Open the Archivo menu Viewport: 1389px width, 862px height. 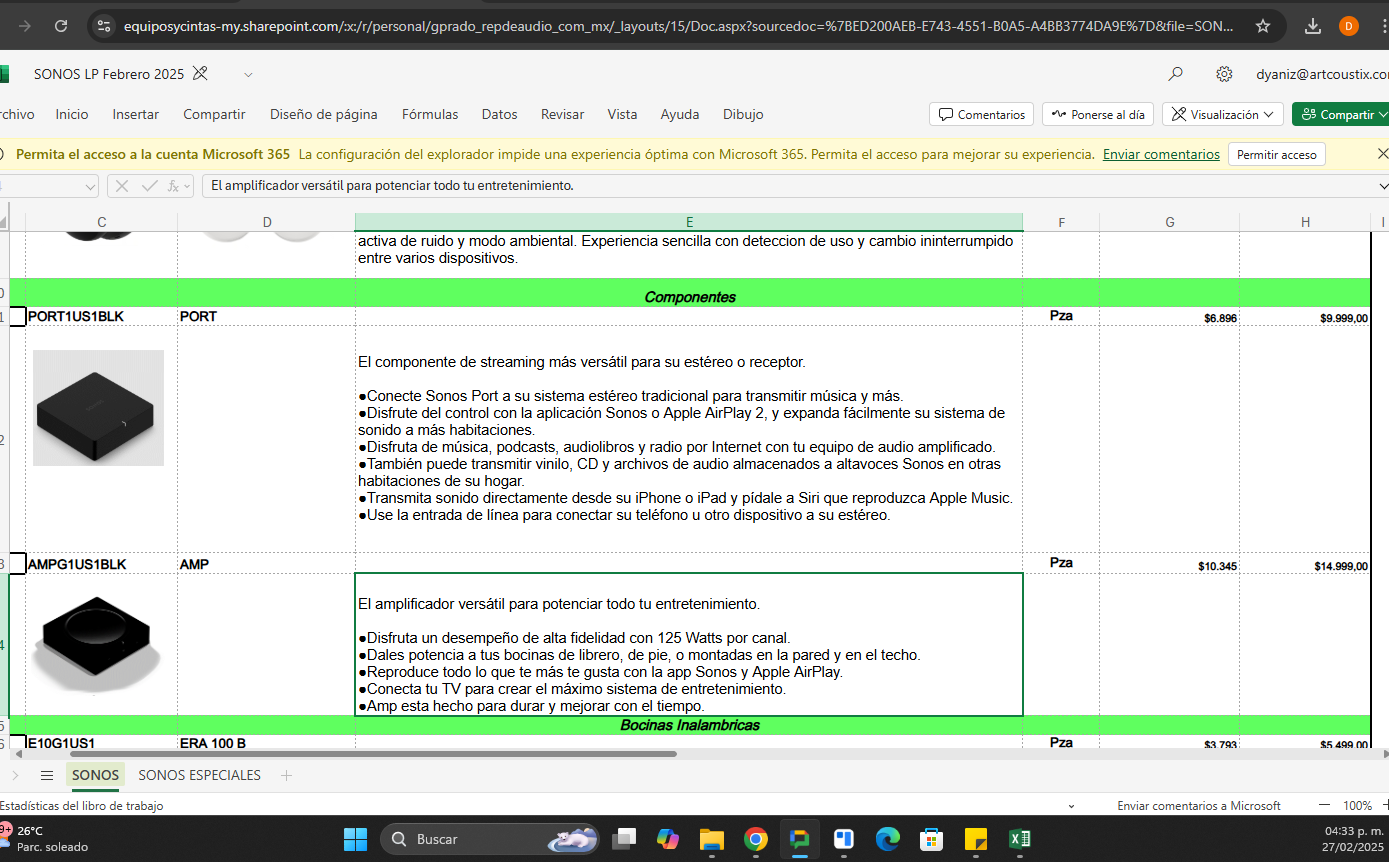17,114
